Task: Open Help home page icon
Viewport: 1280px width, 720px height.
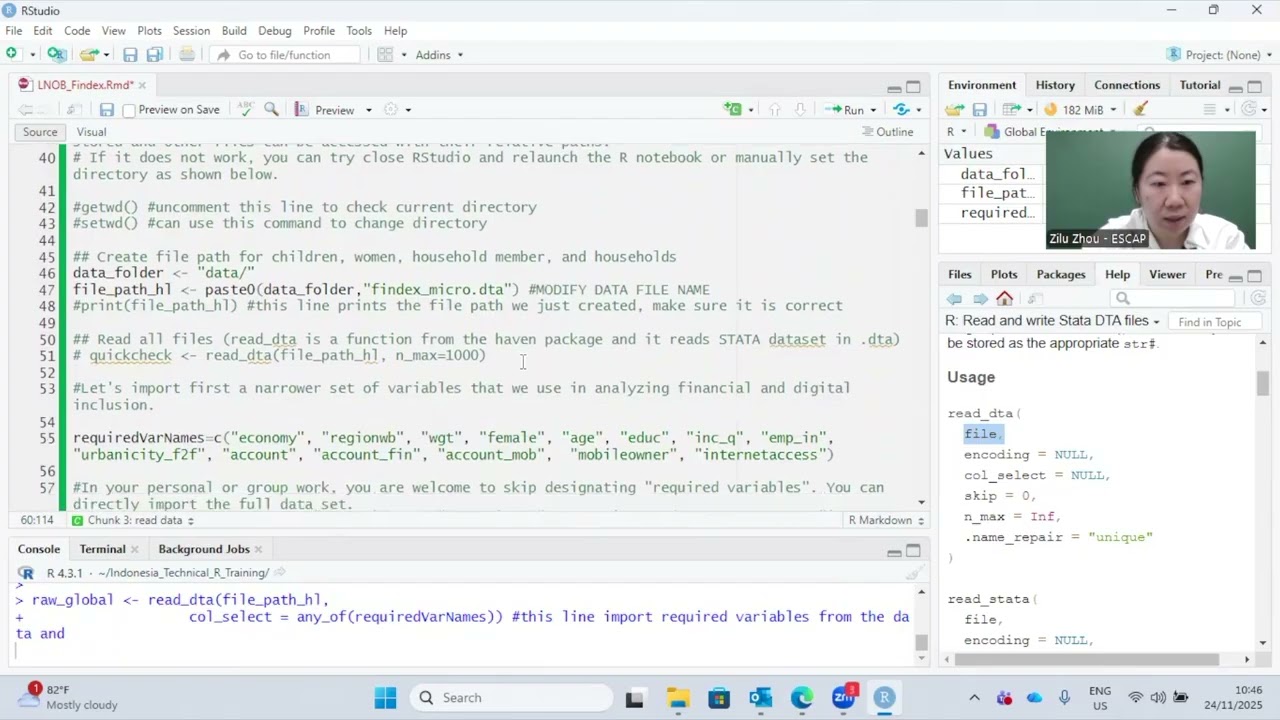Action: point(1005,298)
